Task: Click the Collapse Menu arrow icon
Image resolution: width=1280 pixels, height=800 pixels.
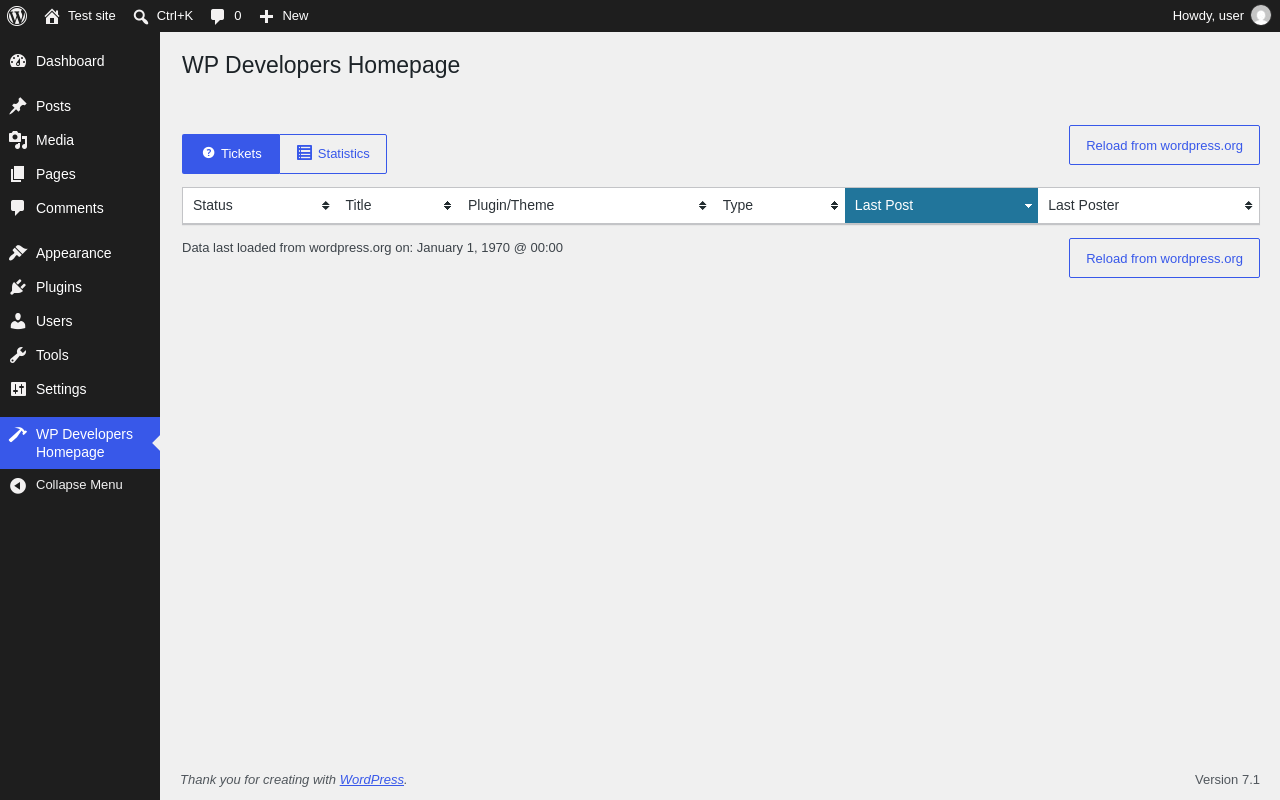Action: coord(18,485)
